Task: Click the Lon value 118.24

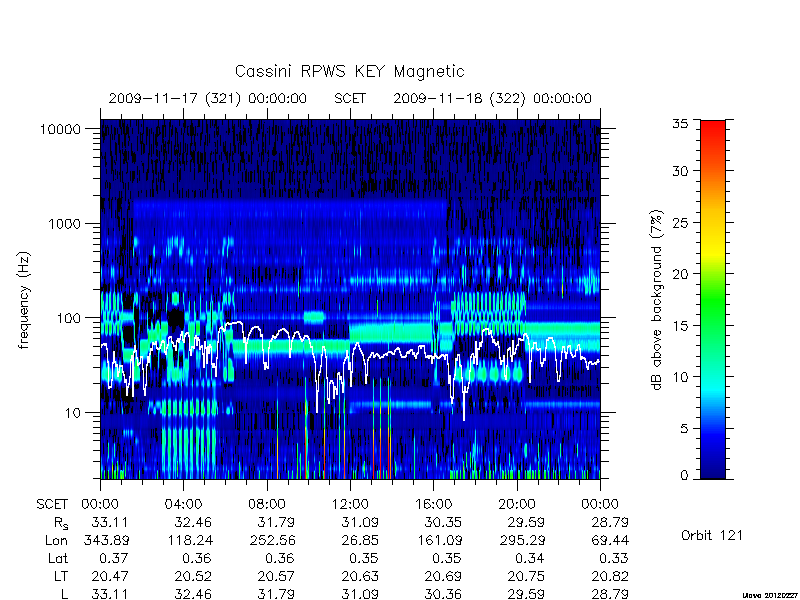Action: [x=189, y=540]
